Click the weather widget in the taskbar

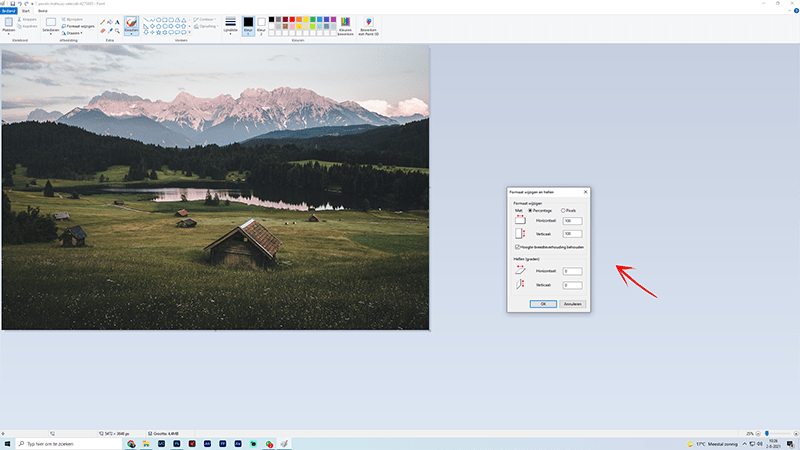pos(712,444)
